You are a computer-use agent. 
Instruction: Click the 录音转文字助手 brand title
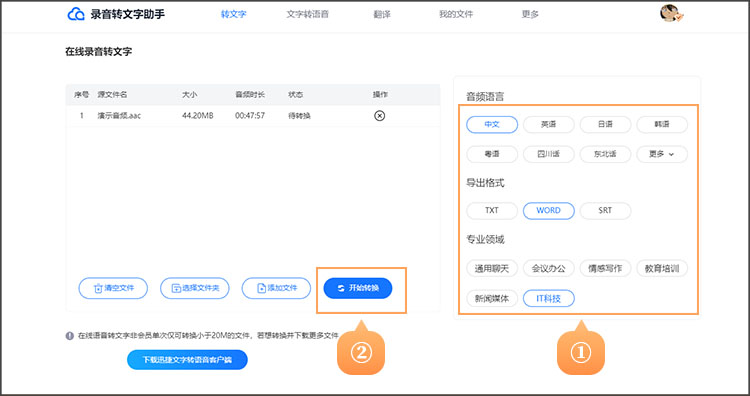tap(128, 14)
